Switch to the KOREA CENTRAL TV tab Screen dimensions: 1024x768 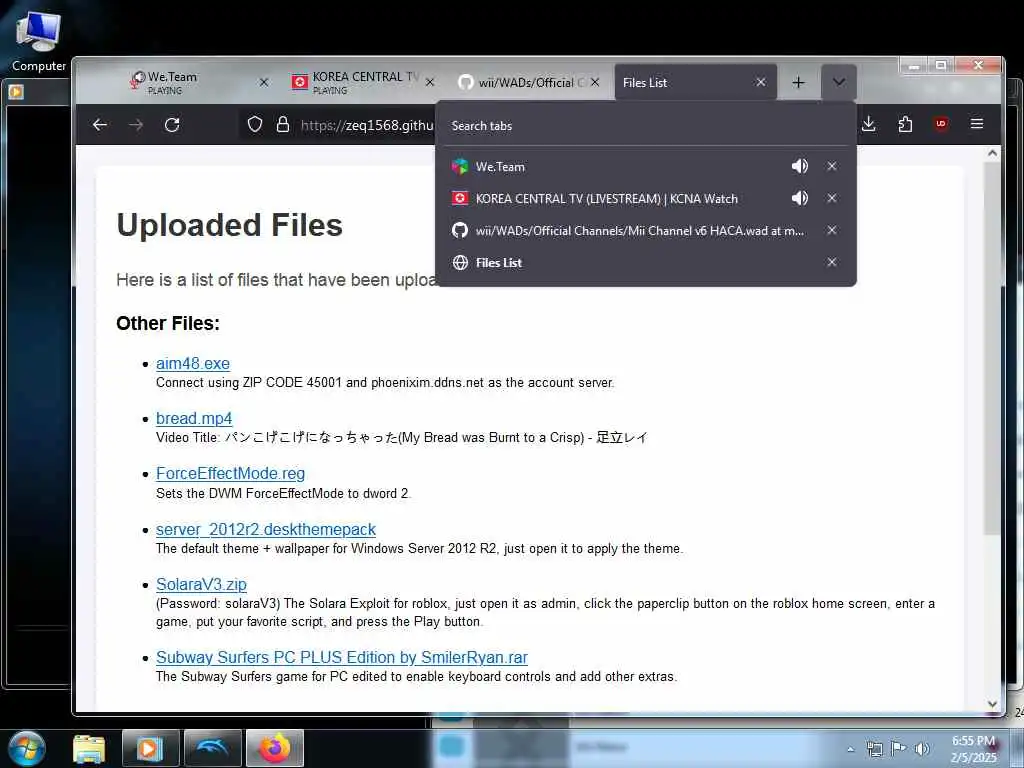(x=364, y=82)
